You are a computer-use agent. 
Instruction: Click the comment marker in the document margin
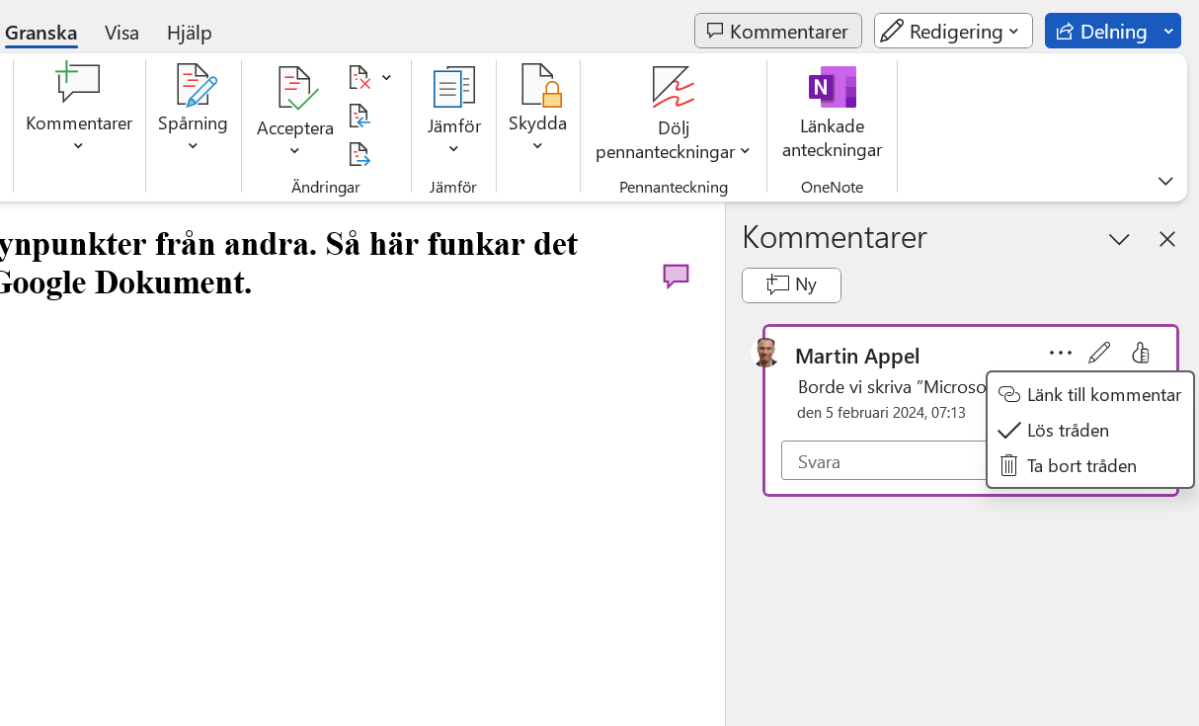(x=676, y=276)
